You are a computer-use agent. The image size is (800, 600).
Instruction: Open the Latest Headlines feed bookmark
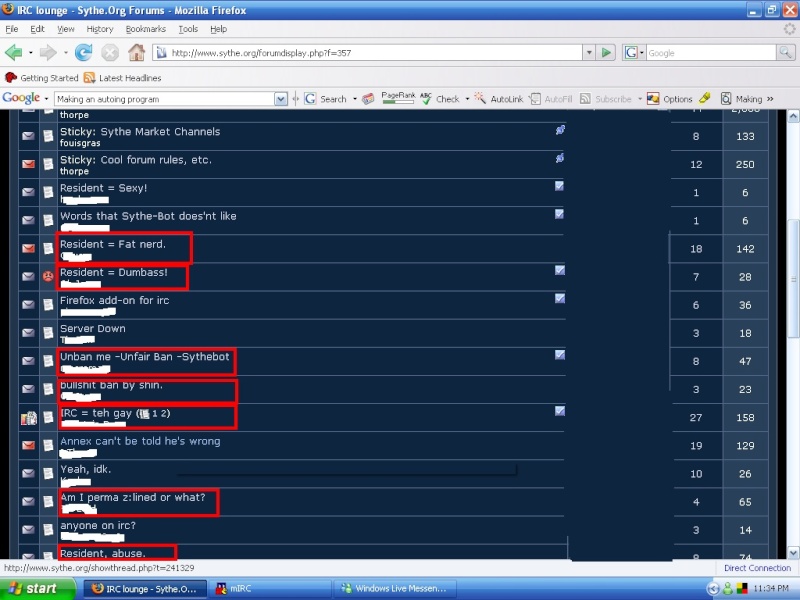(122, 78)
